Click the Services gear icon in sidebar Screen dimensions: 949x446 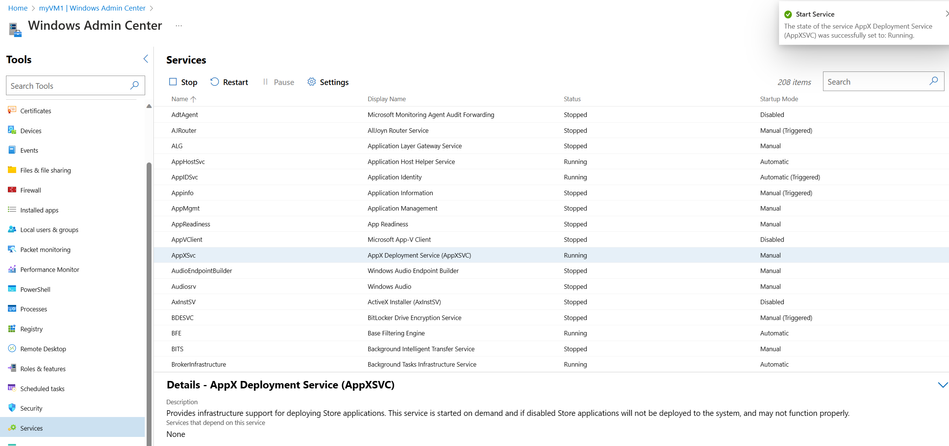pyautogui.click(x=11, y=428)
